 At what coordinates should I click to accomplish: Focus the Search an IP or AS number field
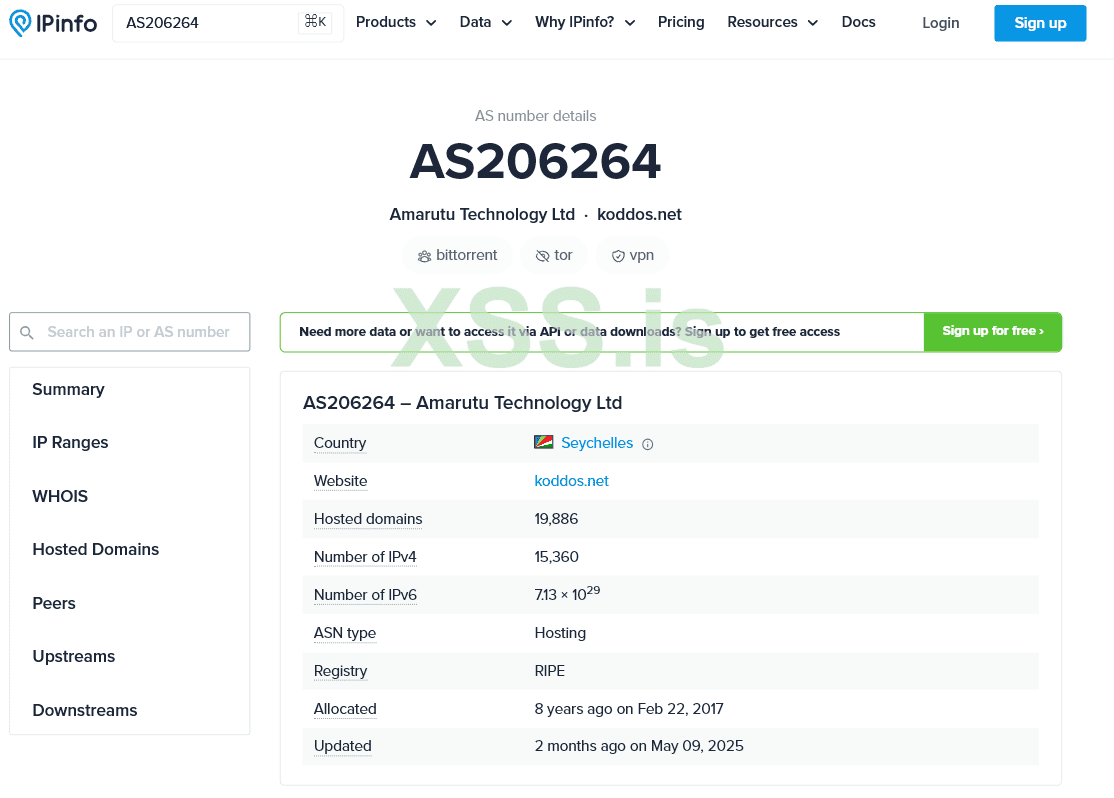click(138, 332)
